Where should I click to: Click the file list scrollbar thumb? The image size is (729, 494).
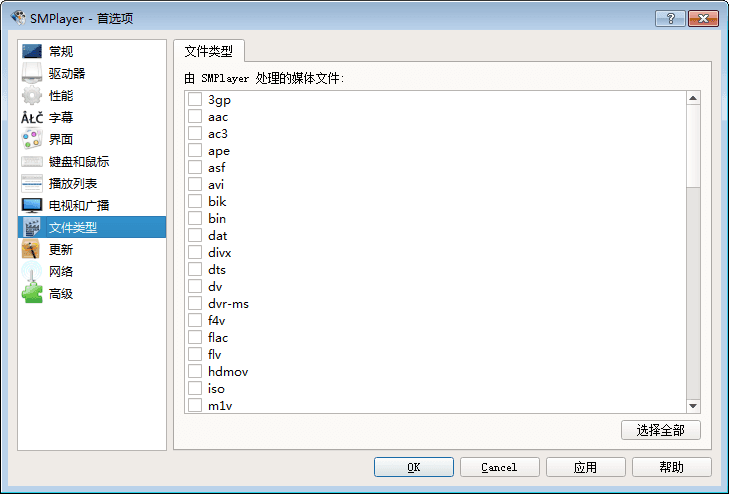coord(693,146)
